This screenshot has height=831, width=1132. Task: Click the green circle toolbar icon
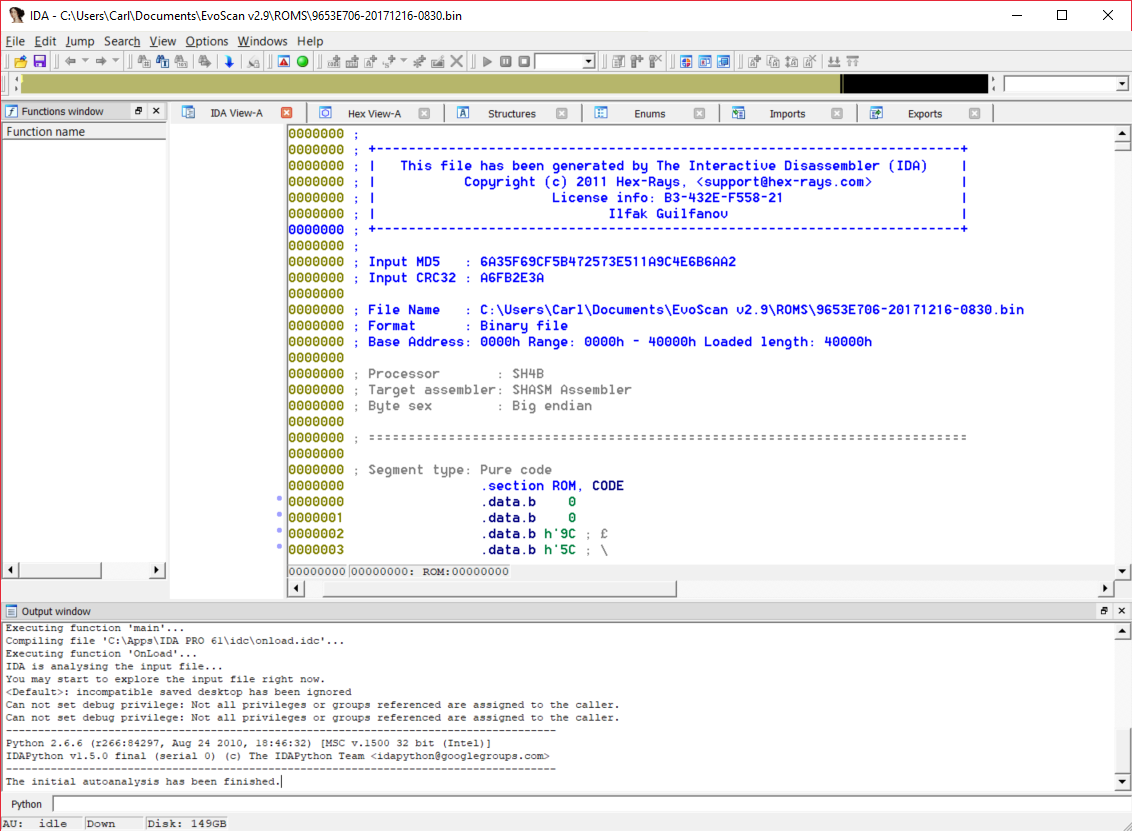[x=302, y=62]
